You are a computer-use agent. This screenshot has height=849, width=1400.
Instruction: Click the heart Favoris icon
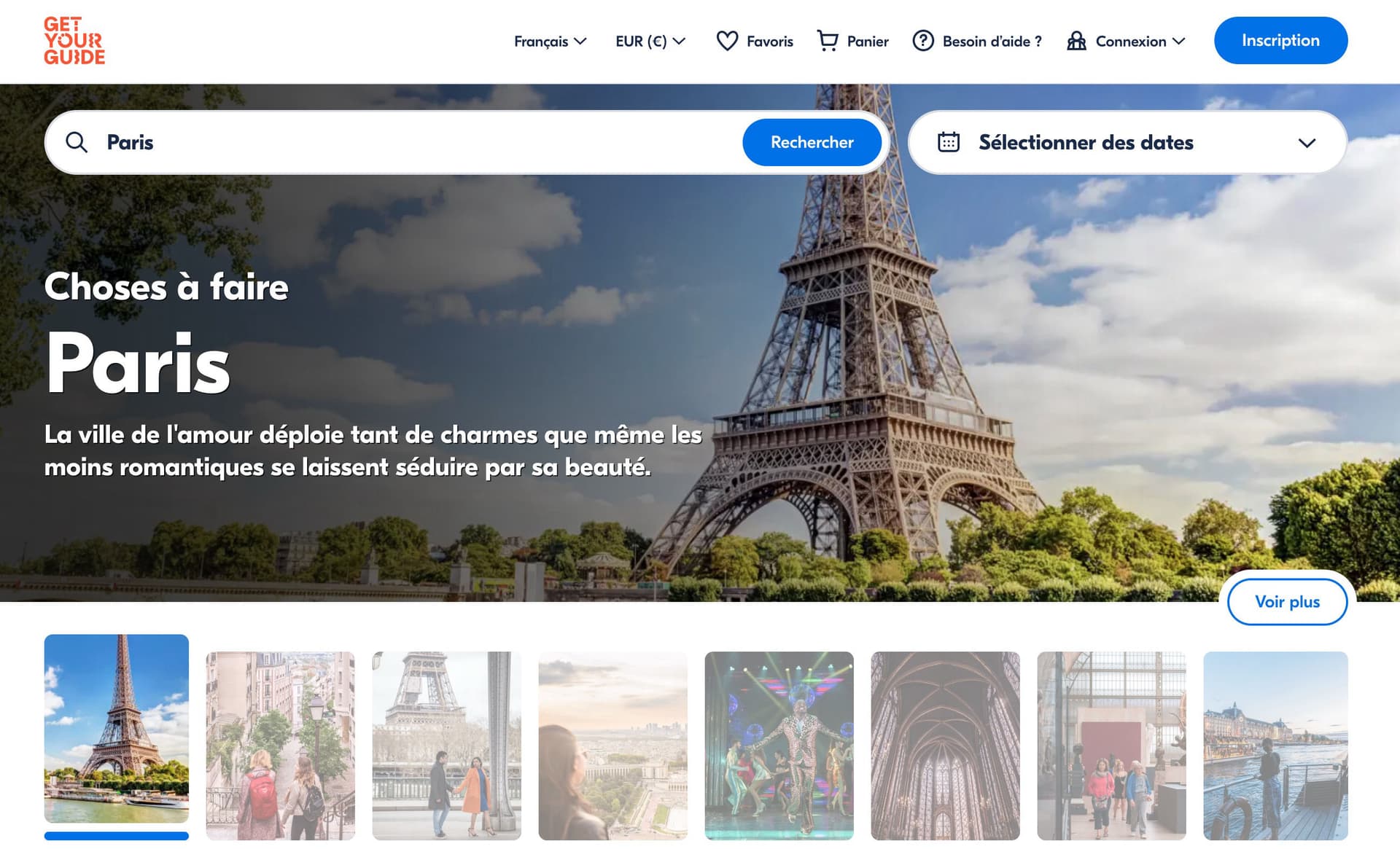click(726, 41)
